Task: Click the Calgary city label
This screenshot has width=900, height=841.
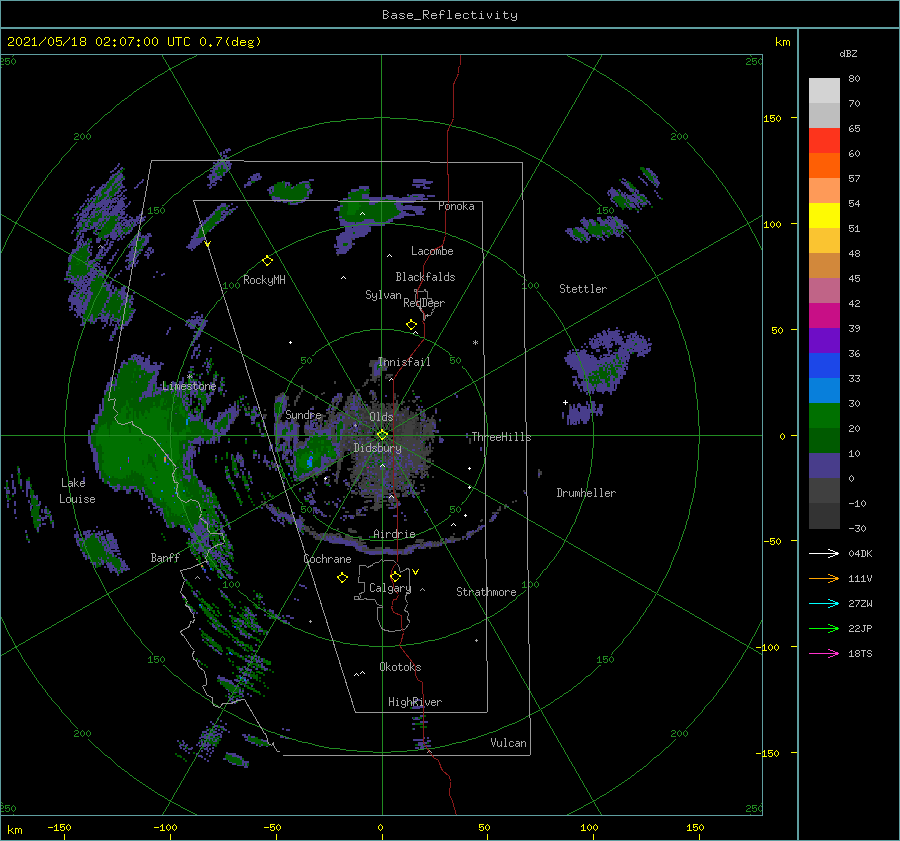Action: pos(390,588)
